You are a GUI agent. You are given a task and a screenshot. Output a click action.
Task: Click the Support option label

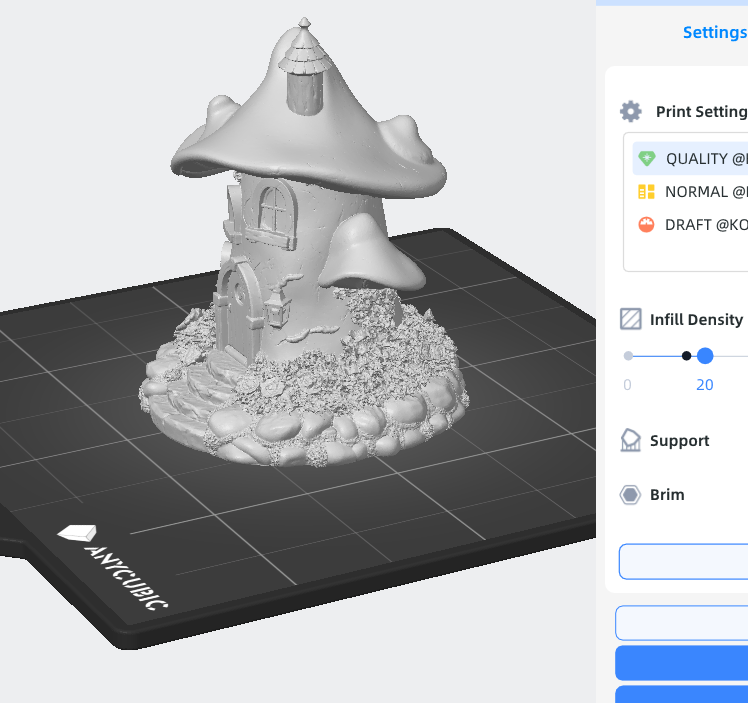point(679,441)
